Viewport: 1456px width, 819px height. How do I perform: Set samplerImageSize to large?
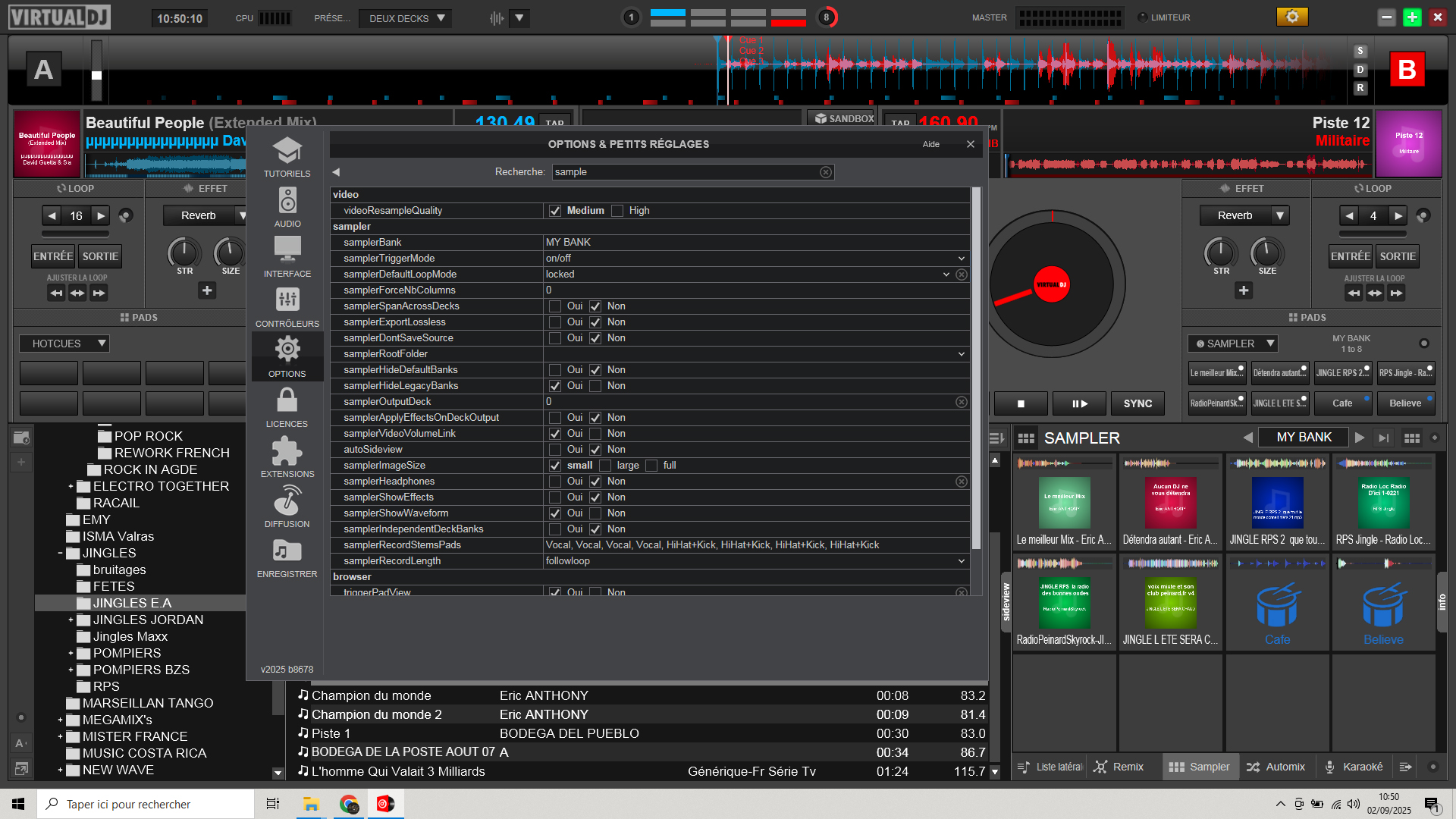click(605, 466)
